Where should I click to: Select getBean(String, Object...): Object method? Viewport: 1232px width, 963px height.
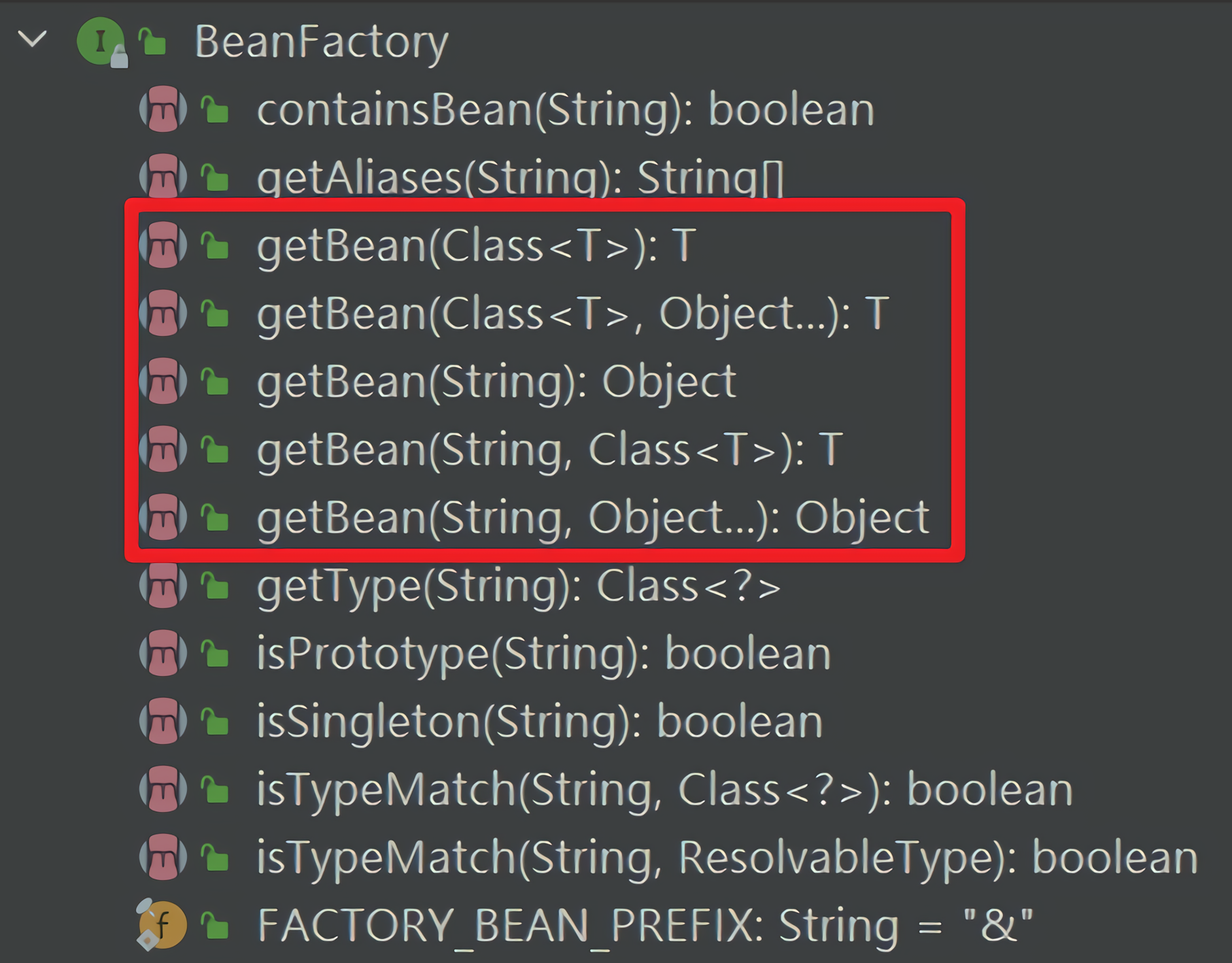[592, 518]
